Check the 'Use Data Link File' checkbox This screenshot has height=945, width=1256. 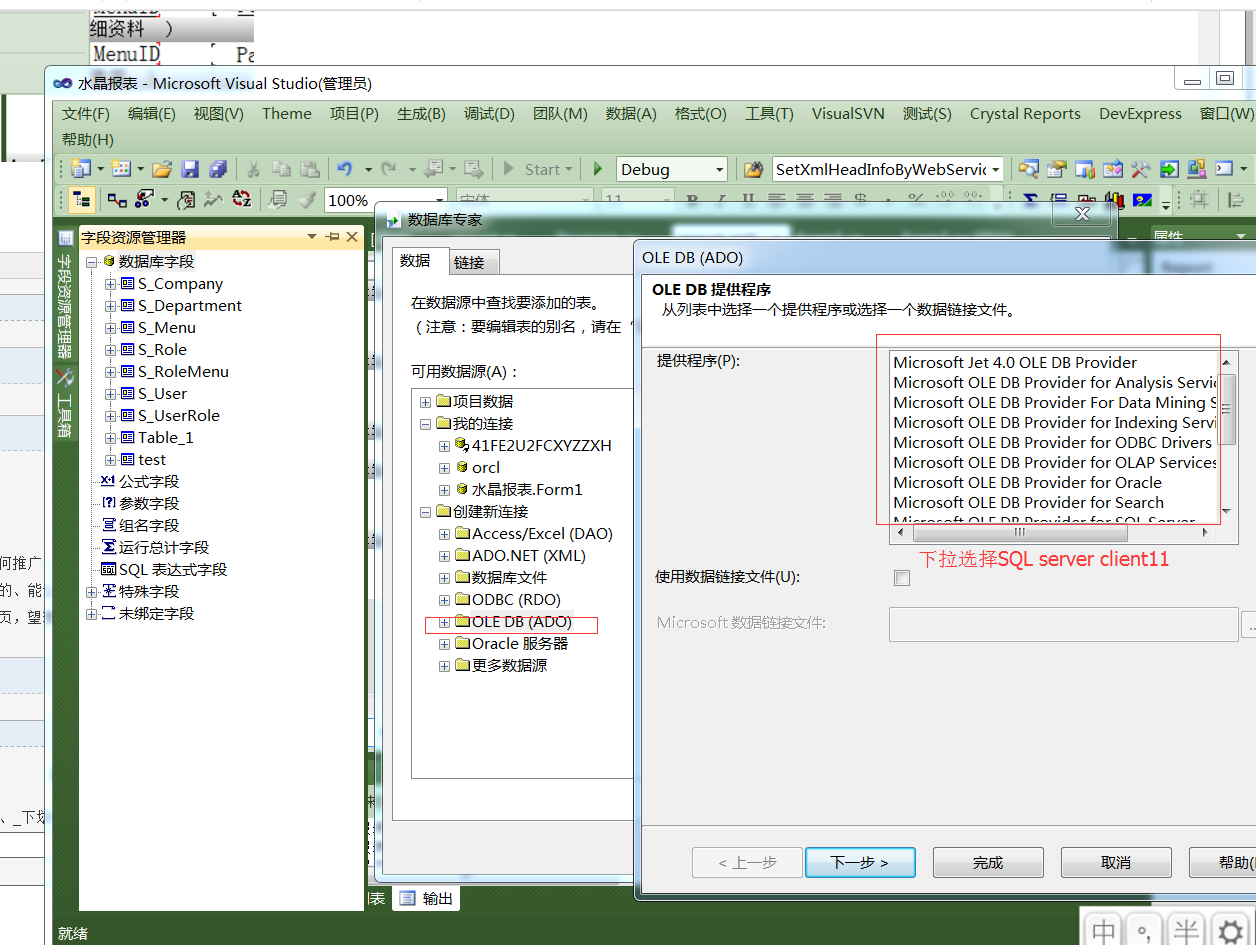click(902, 578)
